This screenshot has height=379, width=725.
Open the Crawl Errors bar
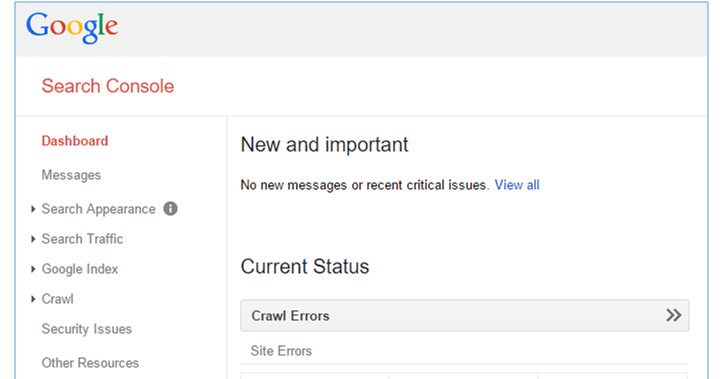pyautogui.click(x=465, y=316)
